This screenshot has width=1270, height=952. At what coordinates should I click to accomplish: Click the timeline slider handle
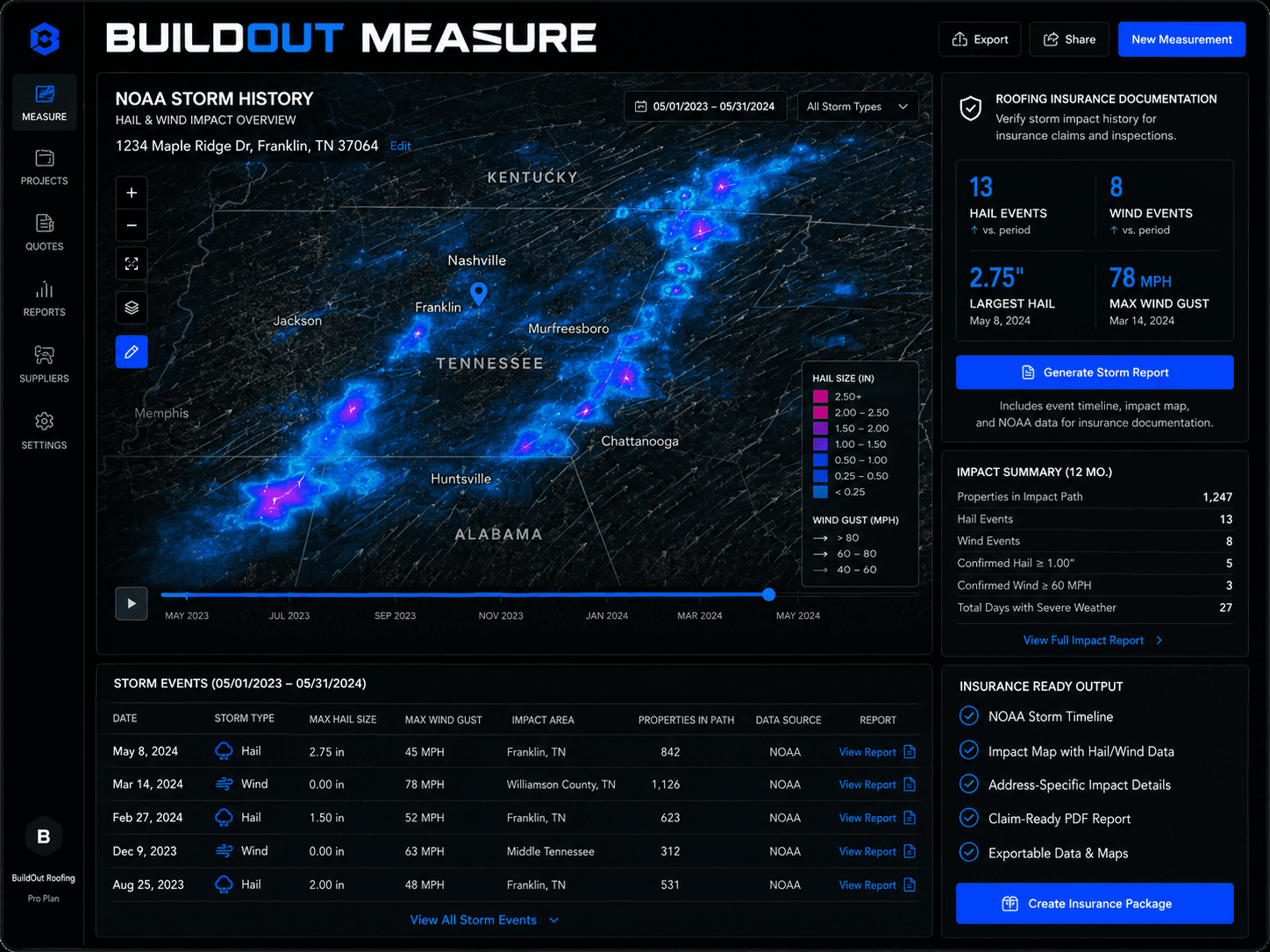(769, 594)
